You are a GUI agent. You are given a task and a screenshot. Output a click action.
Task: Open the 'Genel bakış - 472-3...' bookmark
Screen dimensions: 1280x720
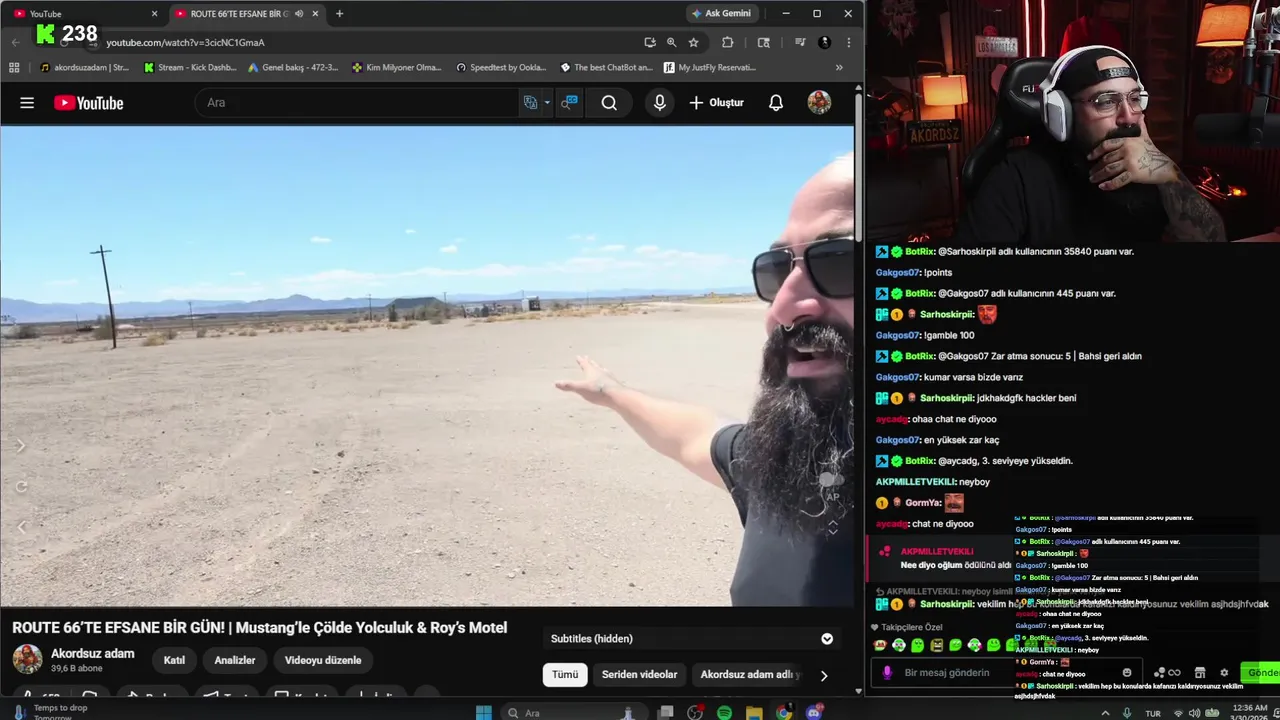click(x=292, y=68)
